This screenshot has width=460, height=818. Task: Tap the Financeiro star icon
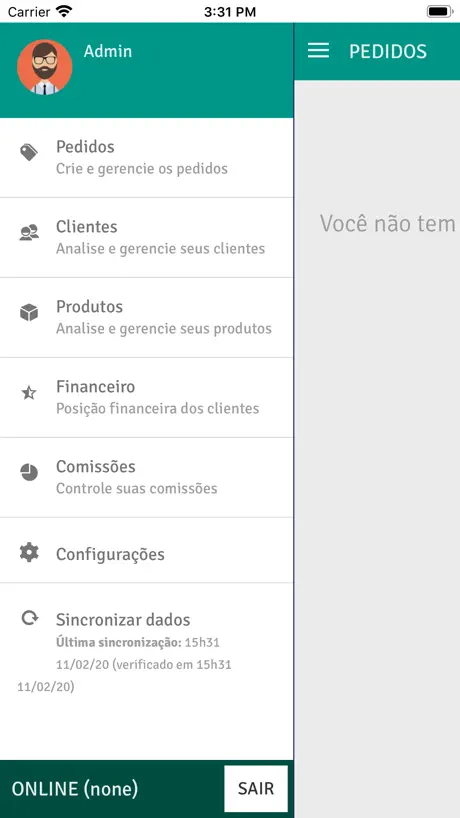pos(29,392)
